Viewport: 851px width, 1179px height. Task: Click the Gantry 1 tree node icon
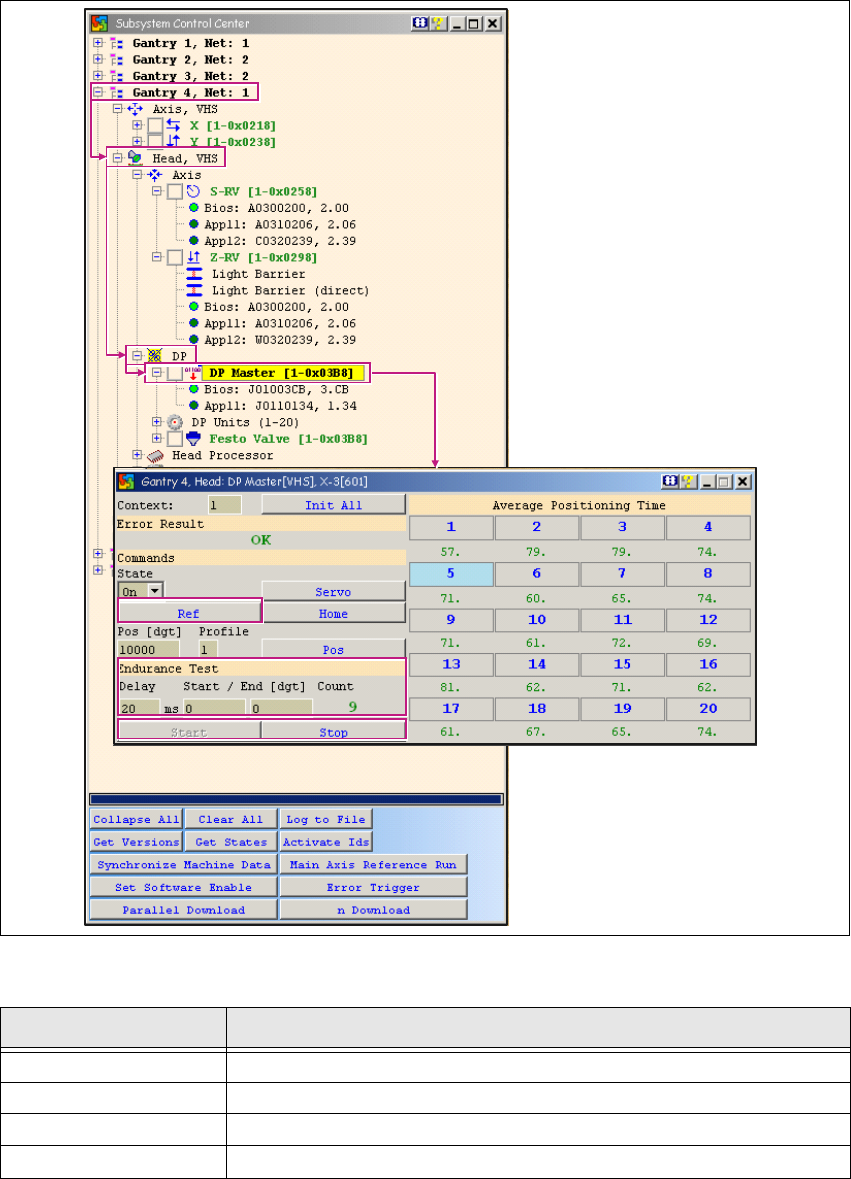click(x=115, y=44)
